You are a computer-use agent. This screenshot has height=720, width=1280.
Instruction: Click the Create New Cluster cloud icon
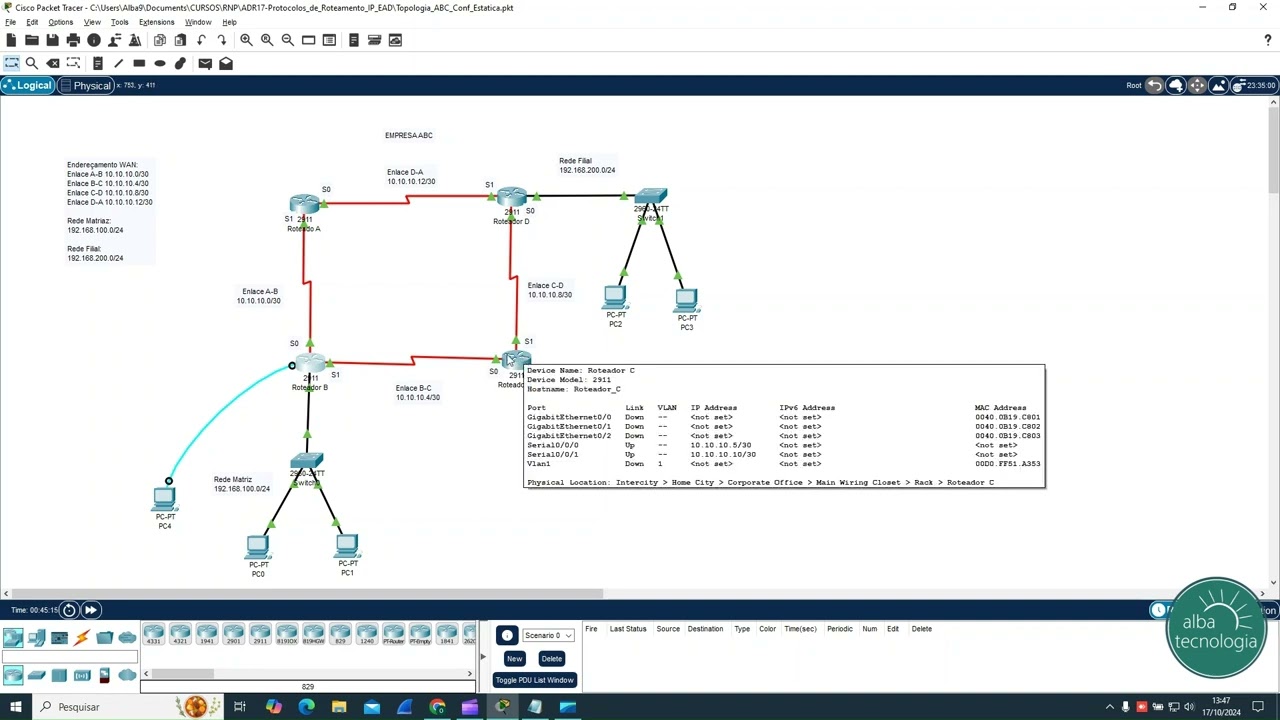coord(1176,85)
